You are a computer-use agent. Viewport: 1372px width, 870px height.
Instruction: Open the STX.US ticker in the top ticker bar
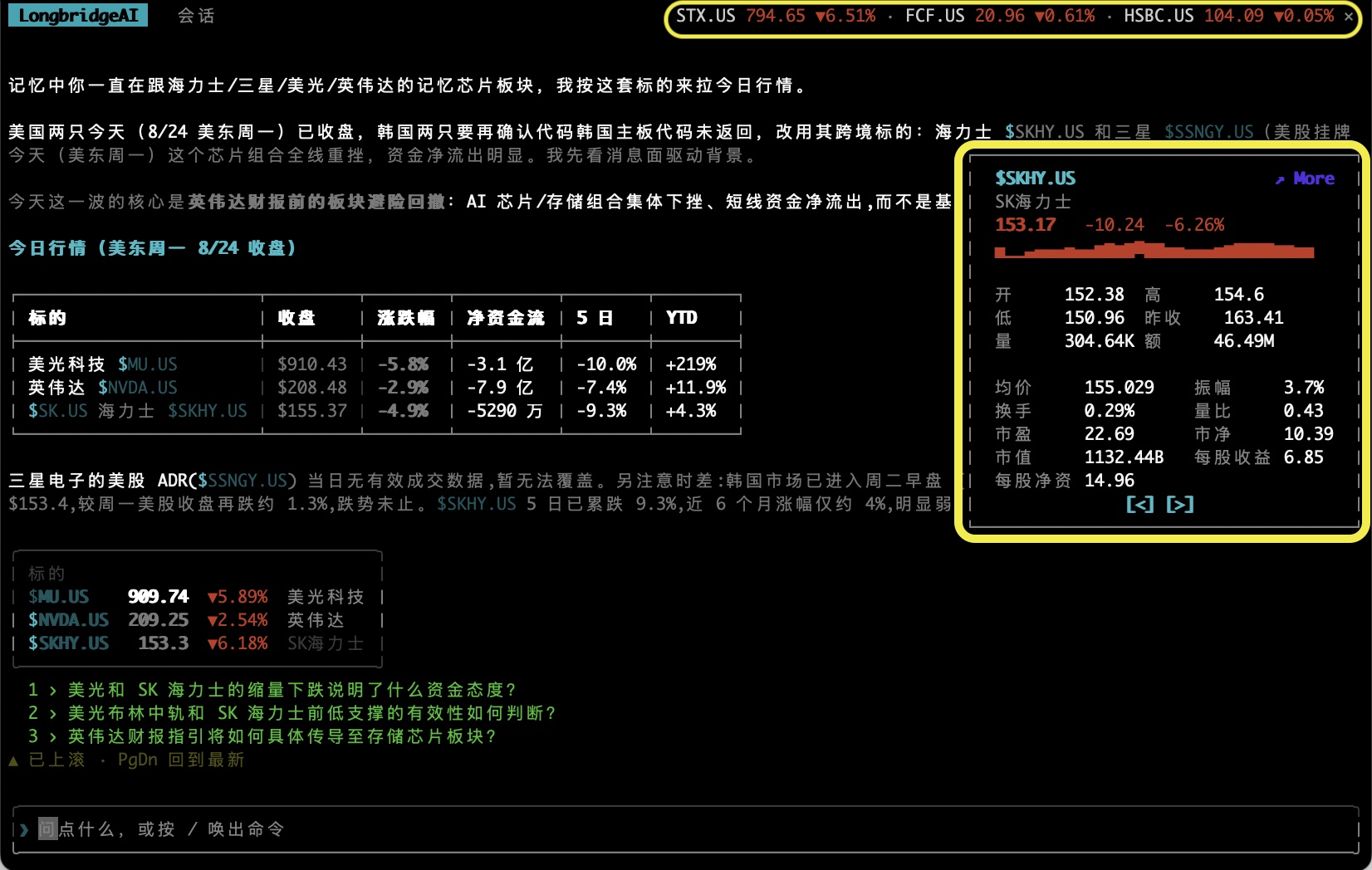pyautogui.click(x=776, y=16)
